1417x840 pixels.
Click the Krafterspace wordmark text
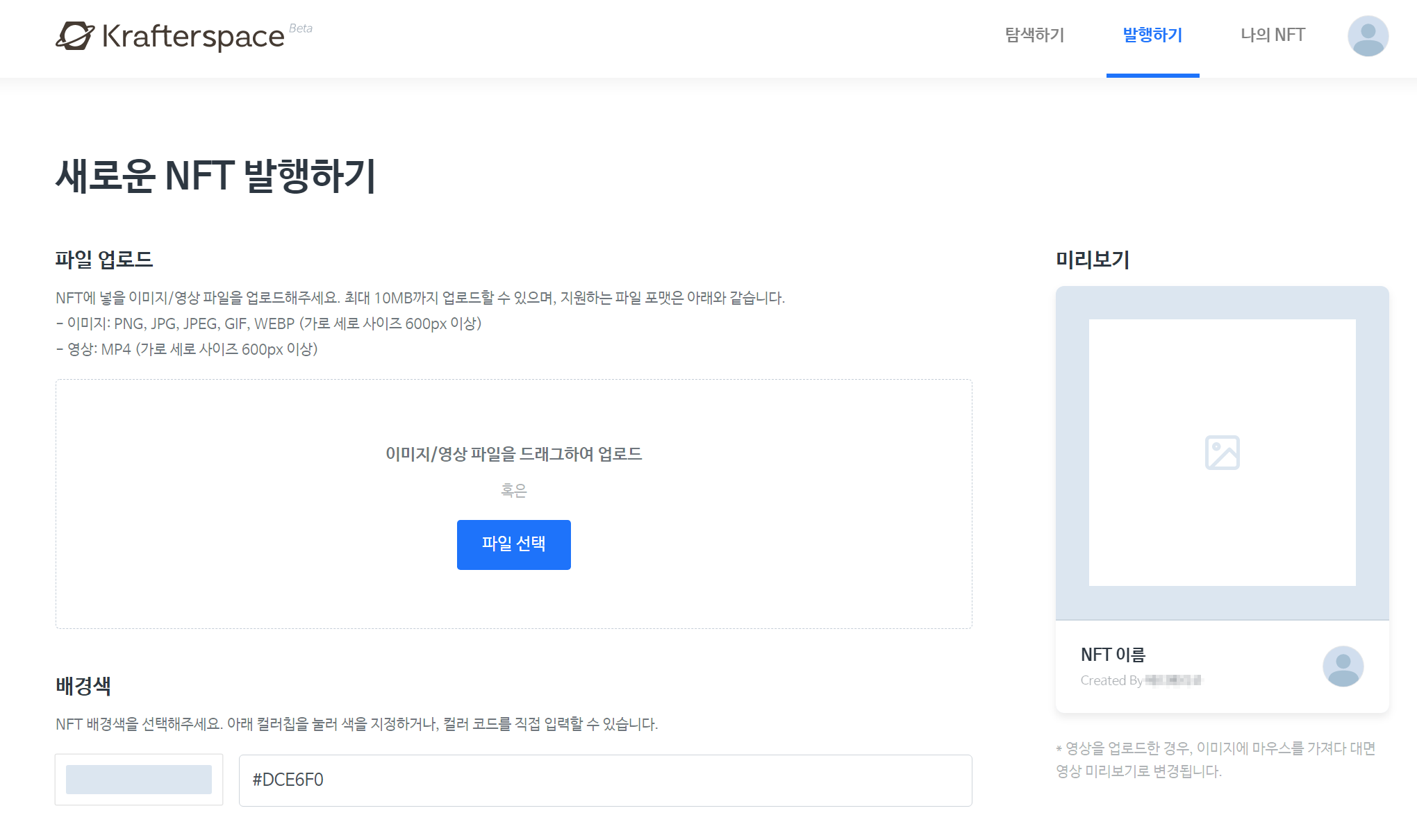193,36
